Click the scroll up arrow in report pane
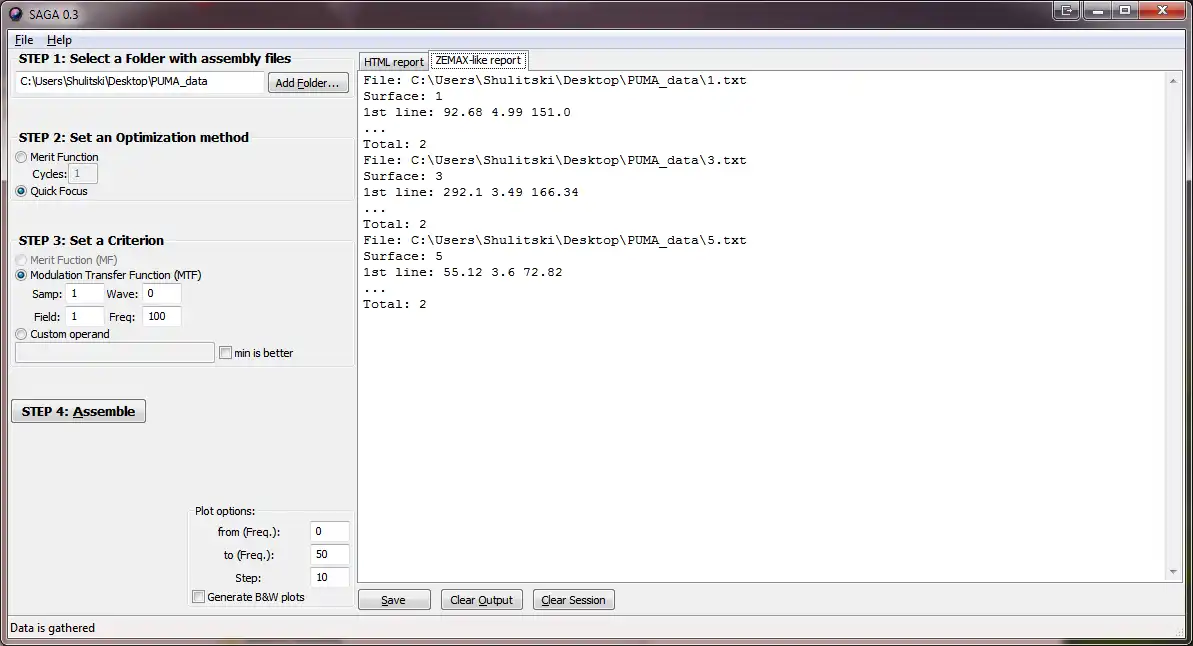Screen dimensions: 1193x646 point(1172,81)
